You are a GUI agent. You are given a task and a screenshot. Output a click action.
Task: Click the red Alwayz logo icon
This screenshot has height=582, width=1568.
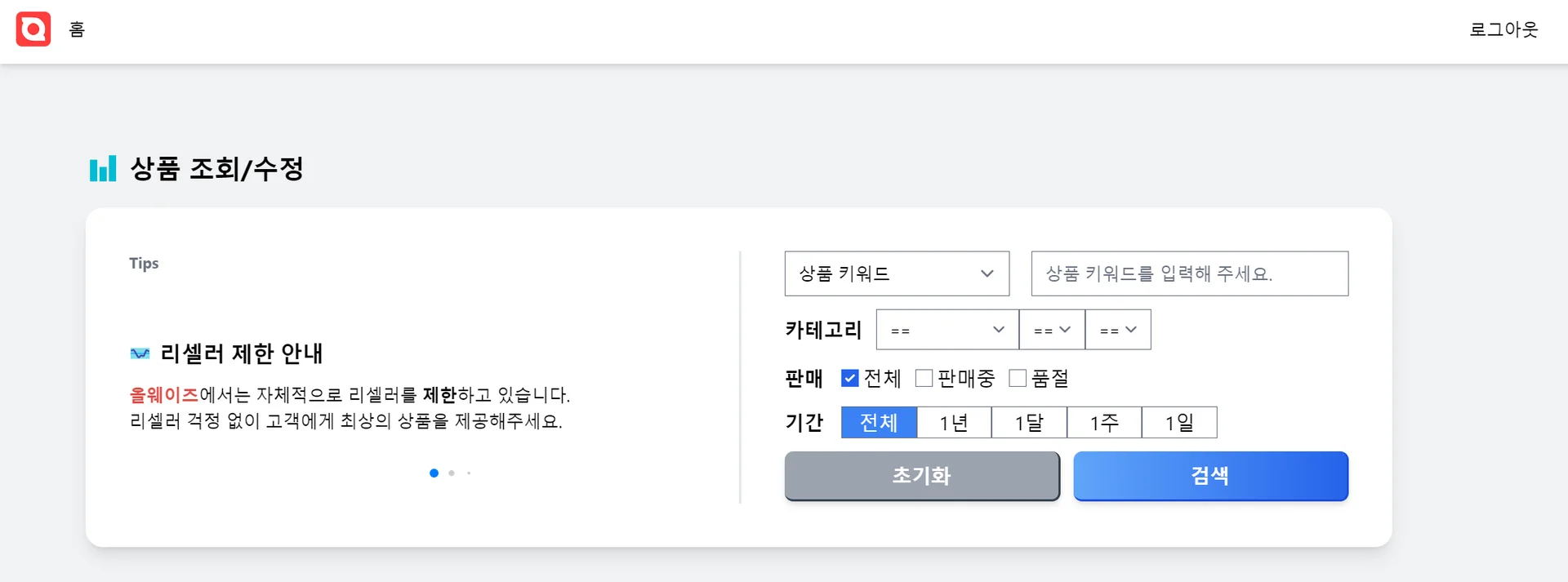click(33, 29)
